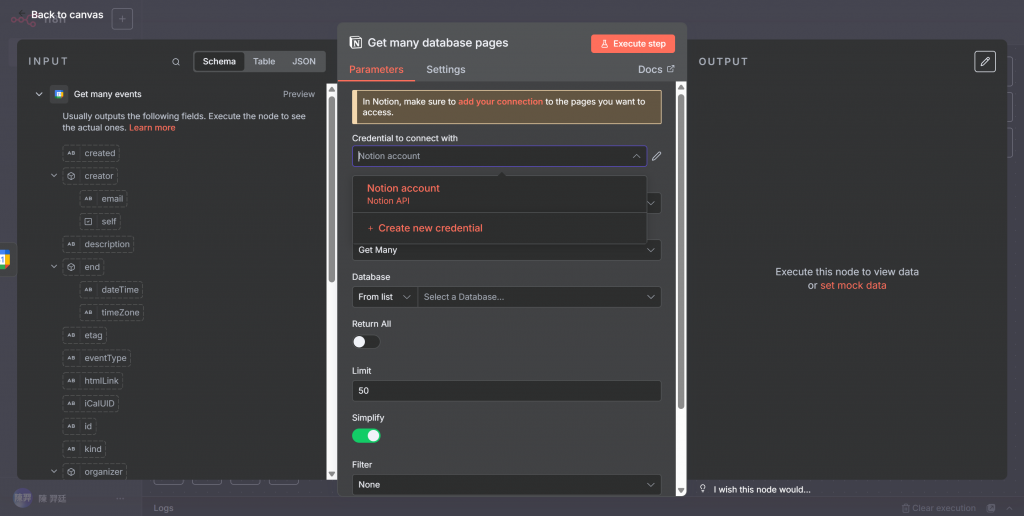Switch to the Settings tab

(446, 69)
